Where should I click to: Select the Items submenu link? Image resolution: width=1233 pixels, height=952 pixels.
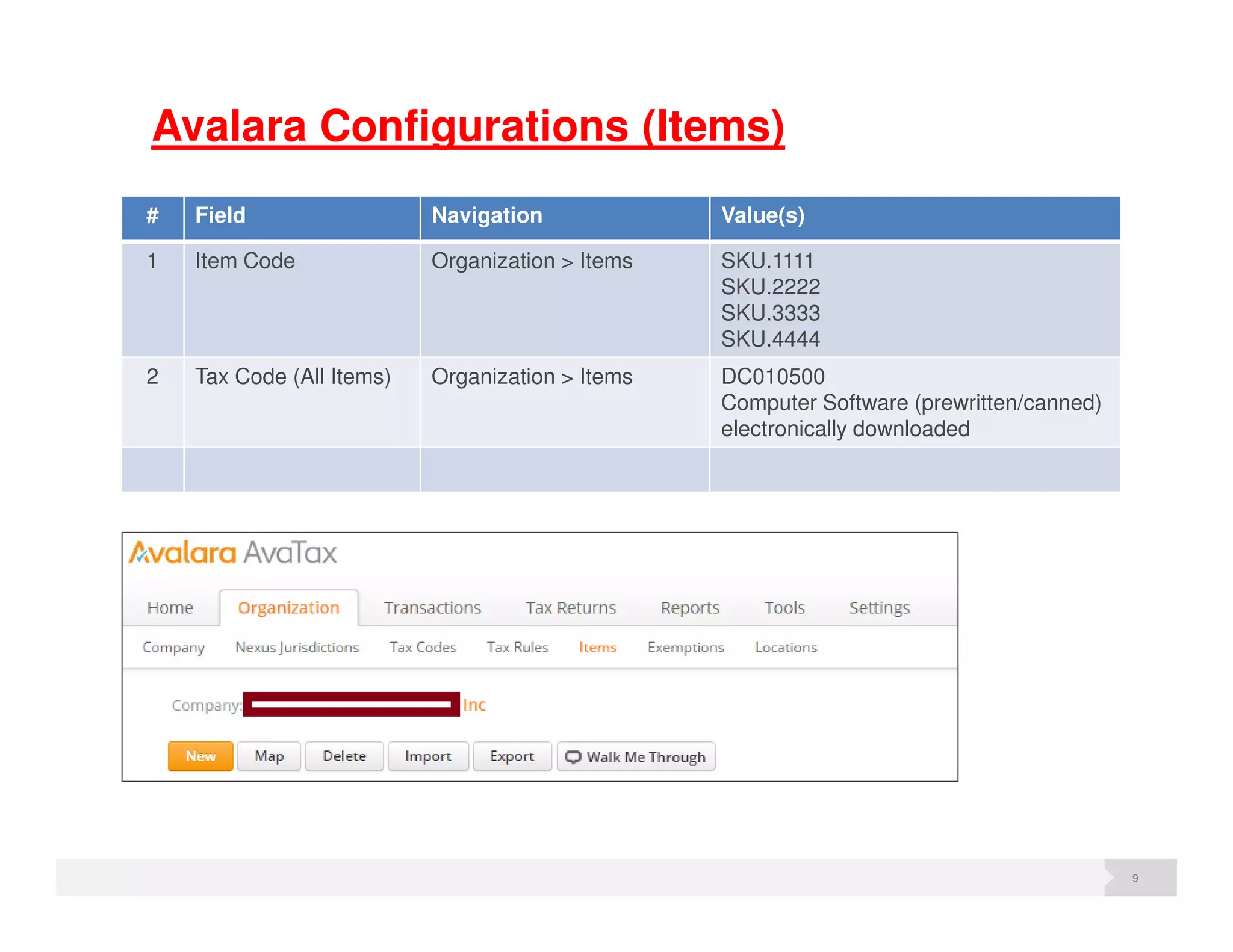[598, 648]
